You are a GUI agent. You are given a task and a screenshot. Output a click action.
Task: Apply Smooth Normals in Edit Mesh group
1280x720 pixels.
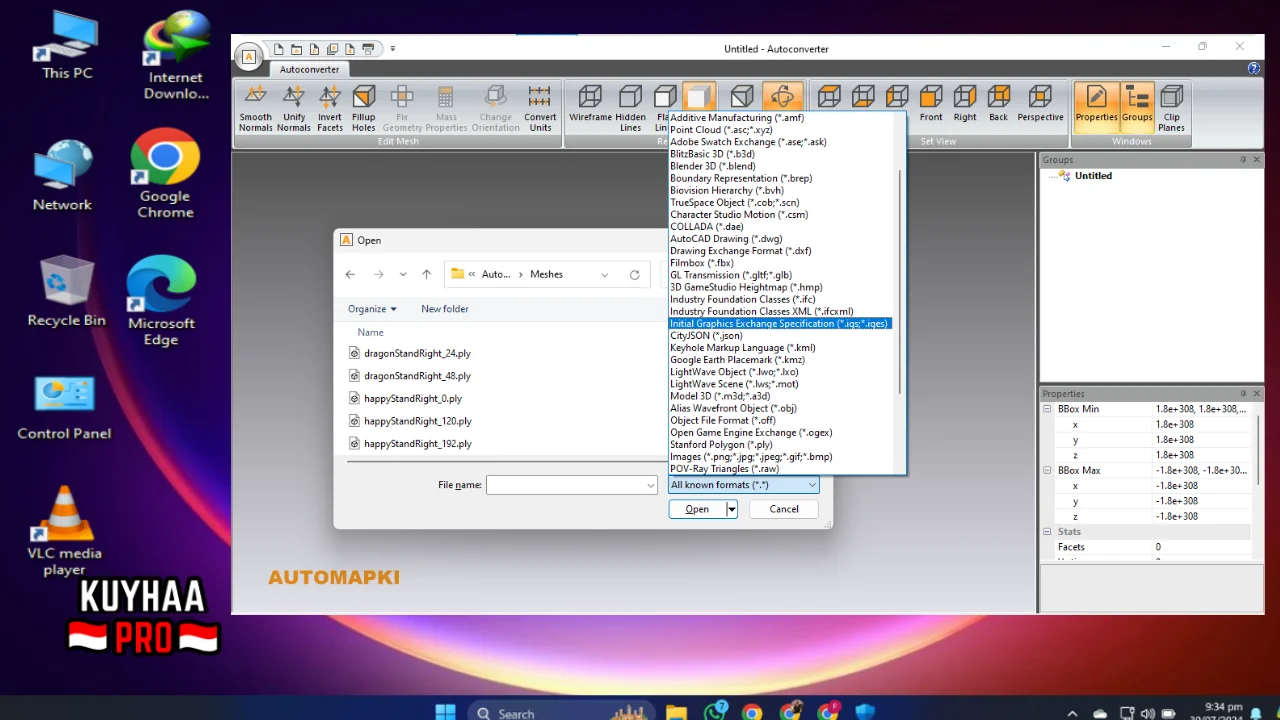(255, 108)
